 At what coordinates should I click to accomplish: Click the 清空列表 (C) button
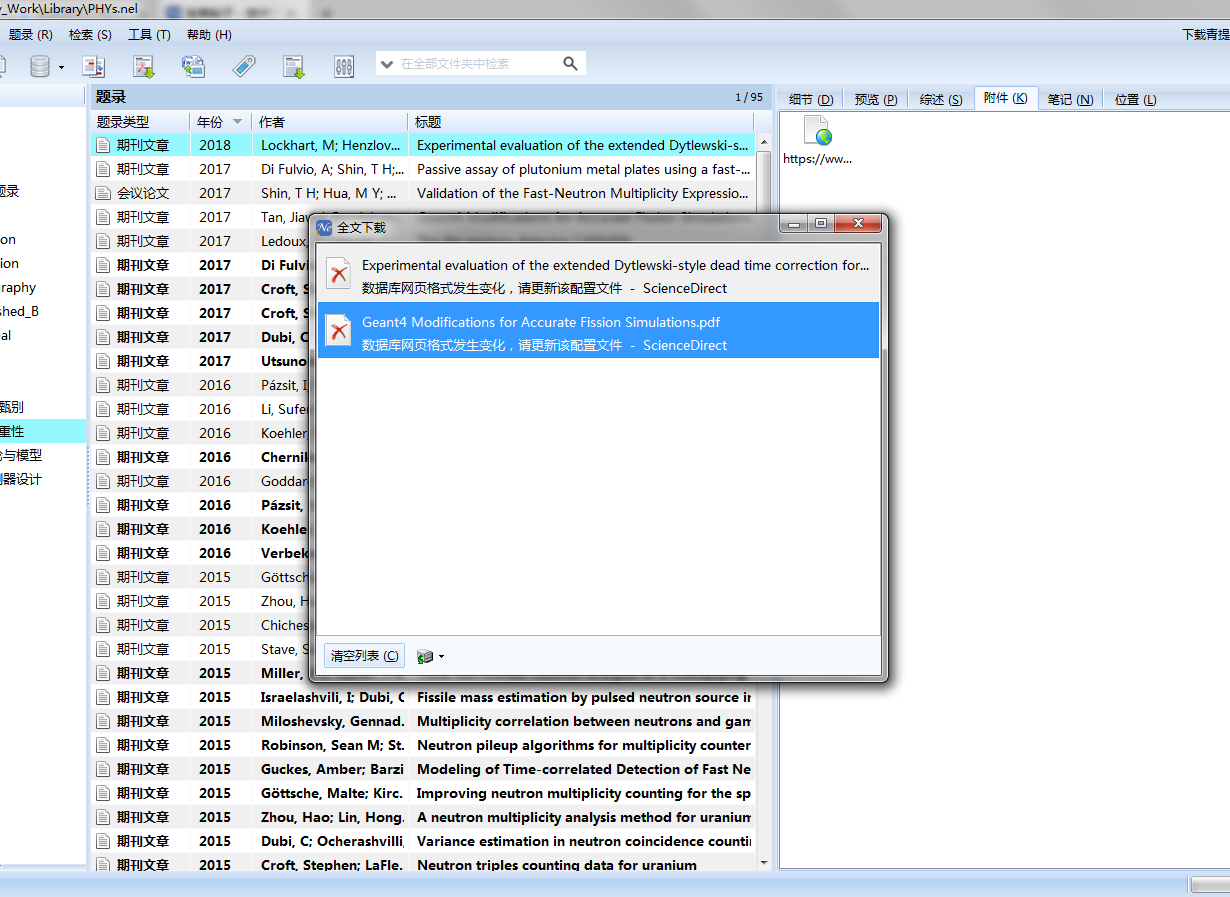click(364, 656)
